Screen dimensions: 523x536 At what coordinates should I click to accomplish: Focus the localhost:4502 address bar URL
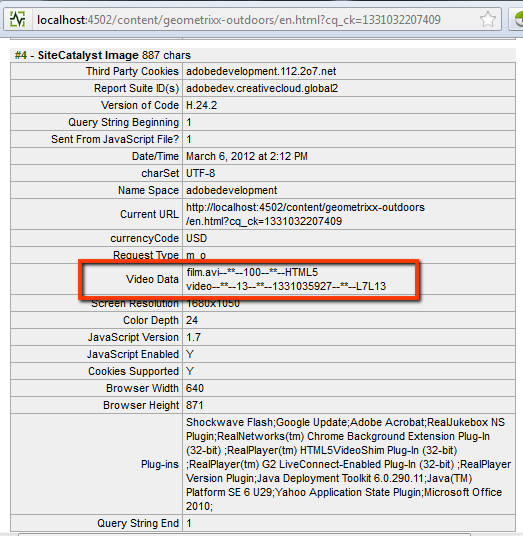[x=239, y=20]
